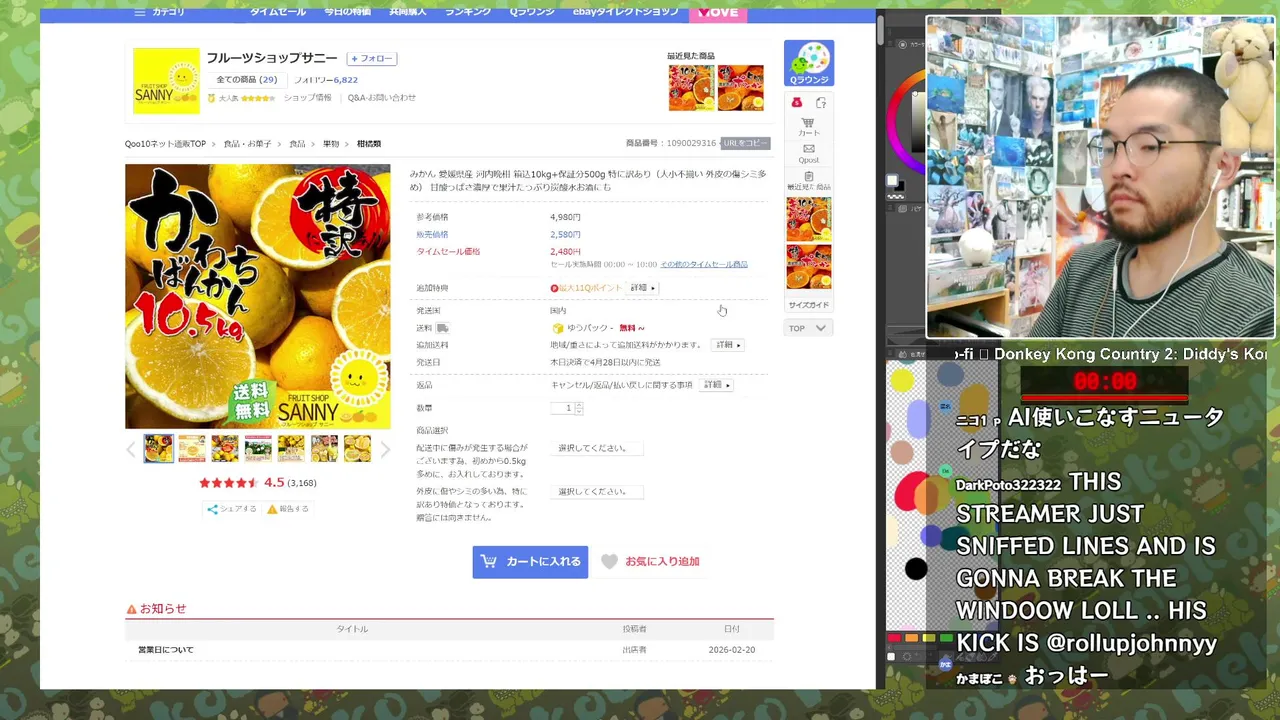Open the サイズガイド sidebar link
This screenshot has height=720, width=1280.
coord(808,305)
